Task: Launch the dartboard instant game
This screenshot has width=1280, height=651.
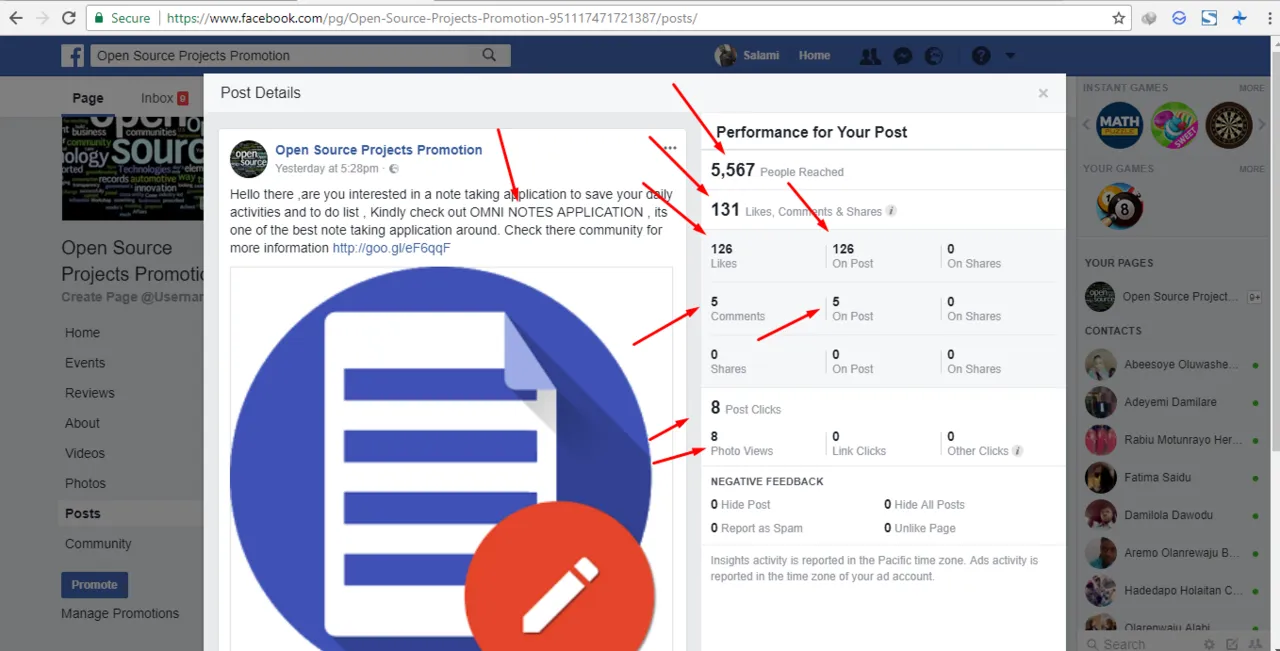Action: [1228, 125]
